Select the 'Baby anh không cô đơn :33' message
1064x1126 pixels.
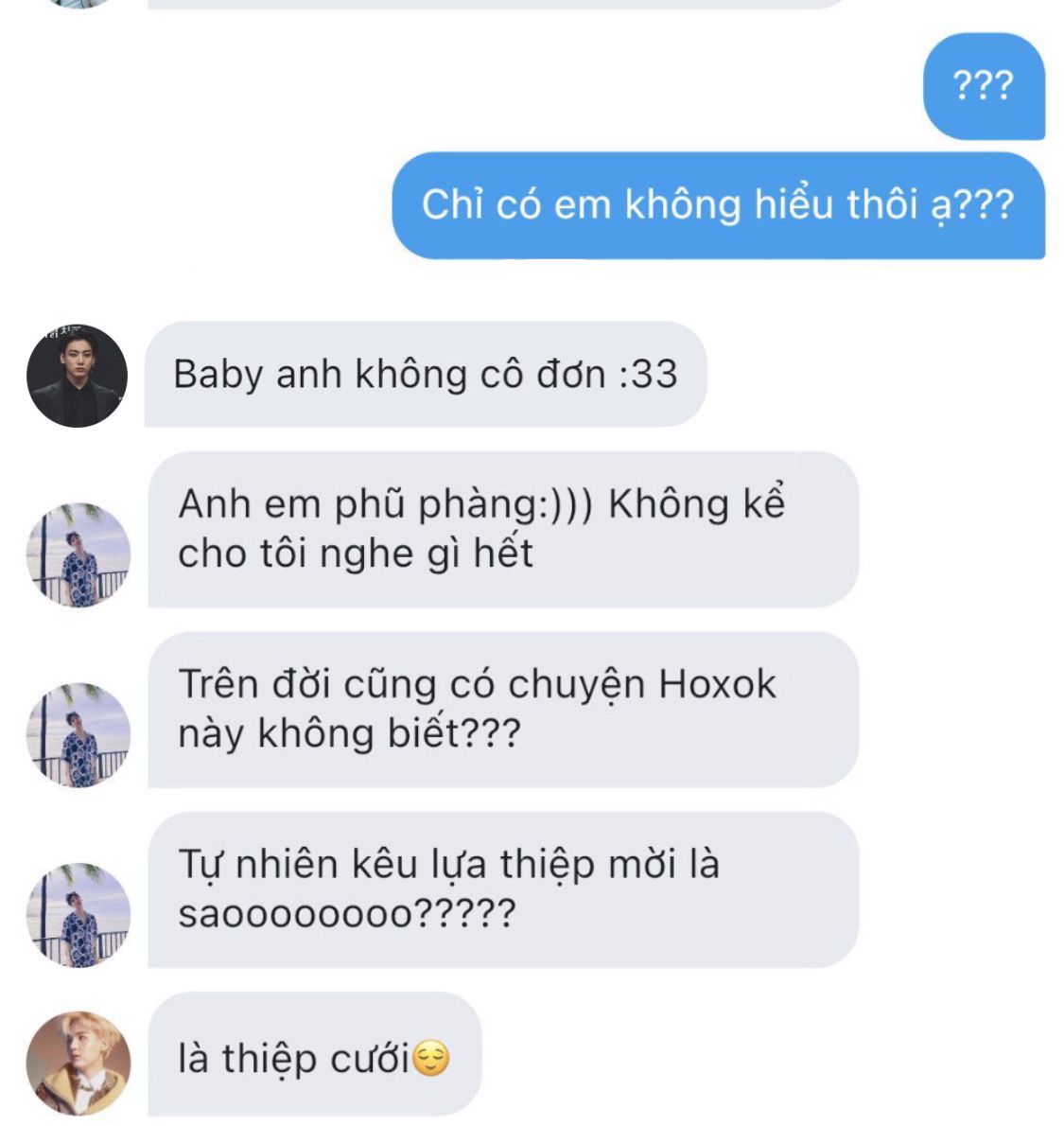click(x=426, y=374)
